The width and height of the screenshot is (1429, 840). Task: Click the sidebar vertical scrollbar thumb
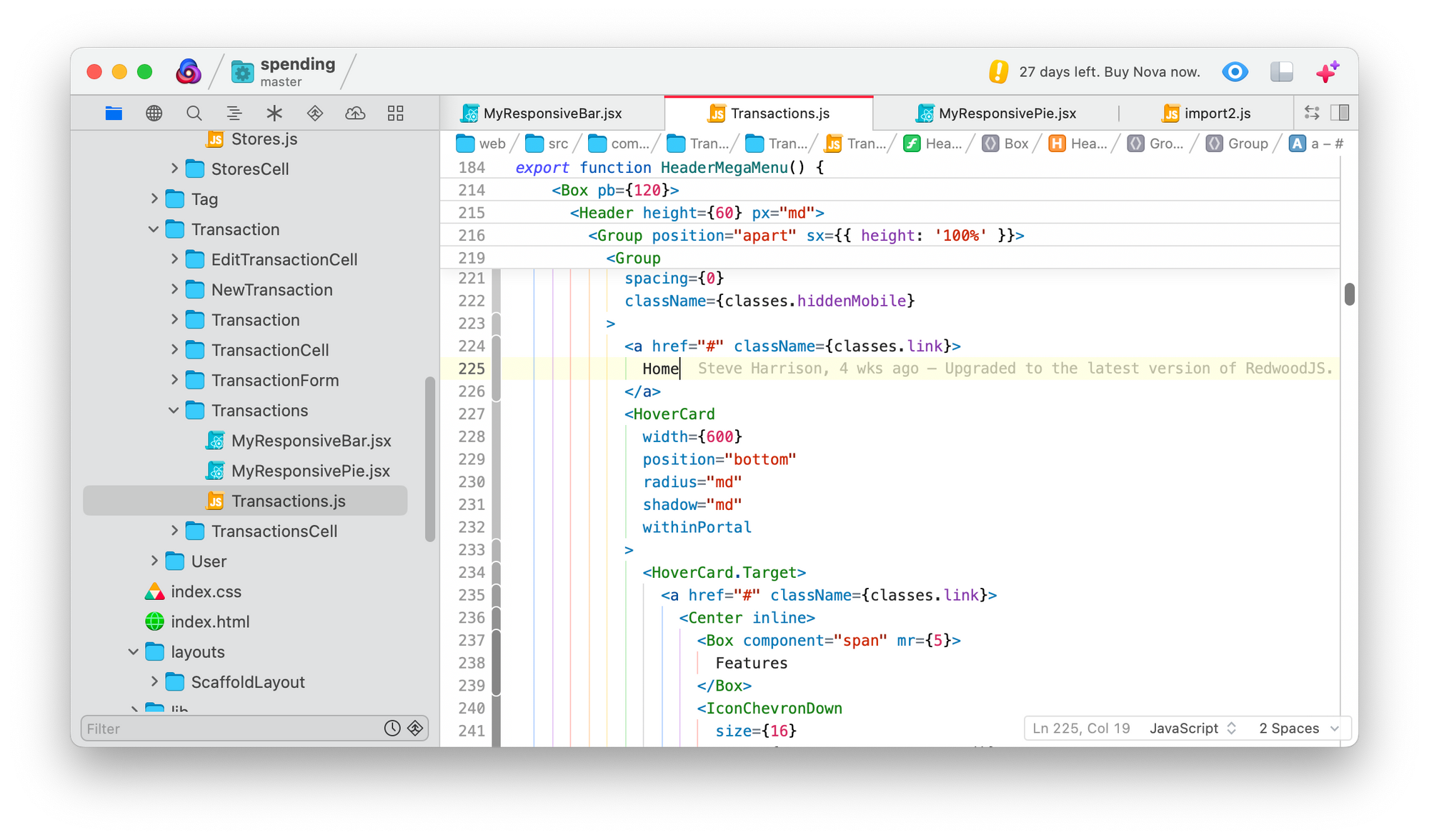[429, 460]
